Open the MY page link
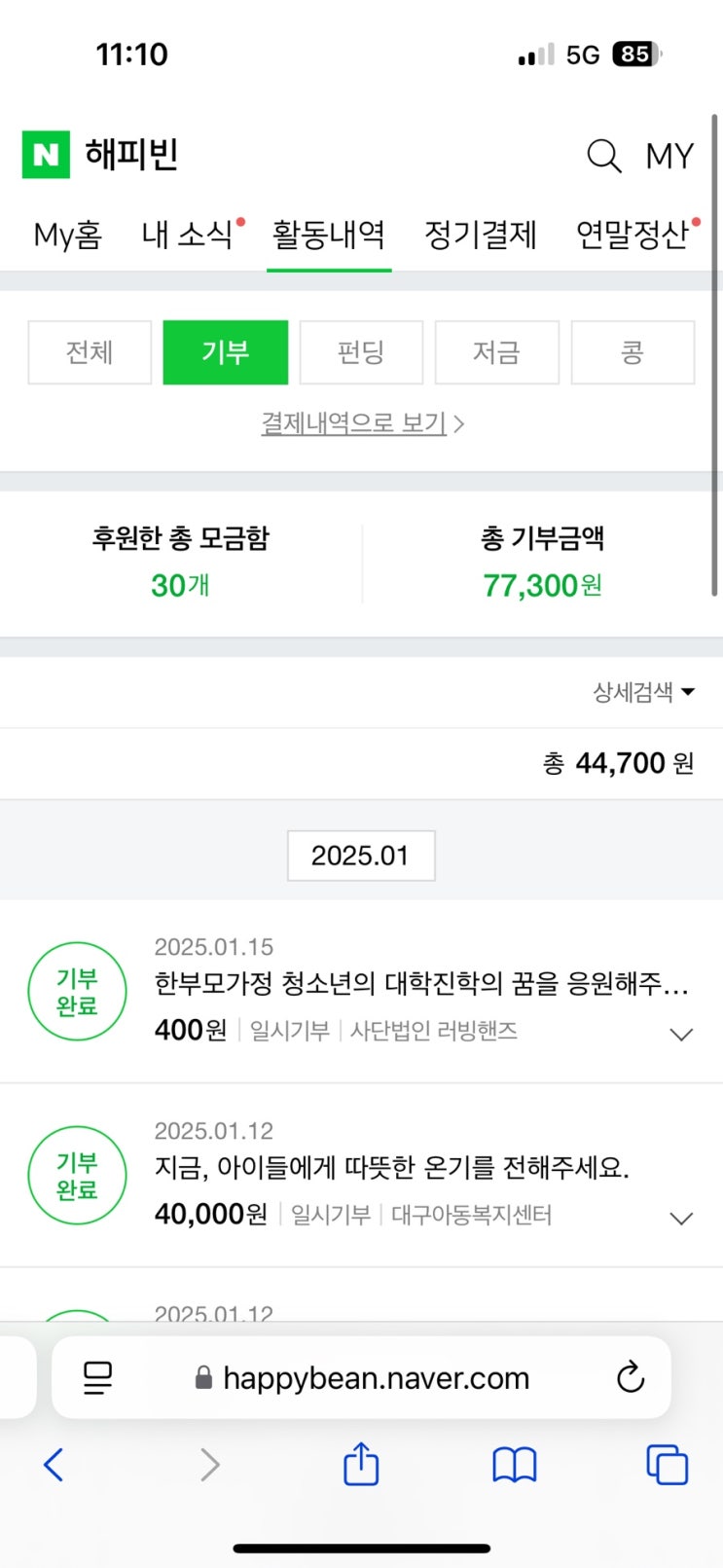 pos(669,156)
